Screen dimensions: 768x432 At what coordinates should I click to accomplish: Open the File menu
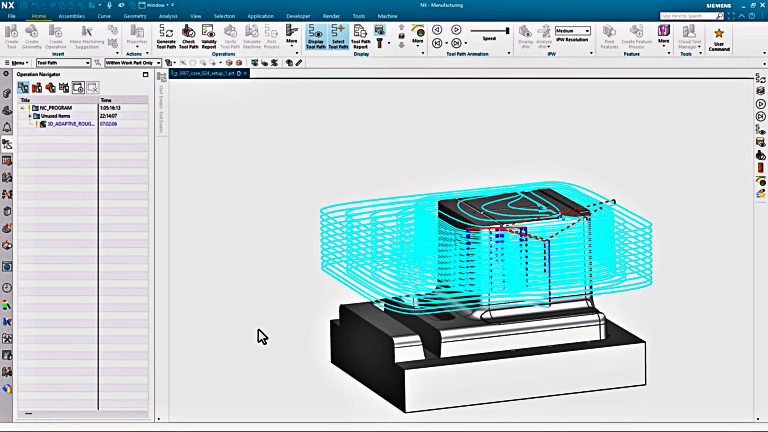coord(11,16)
